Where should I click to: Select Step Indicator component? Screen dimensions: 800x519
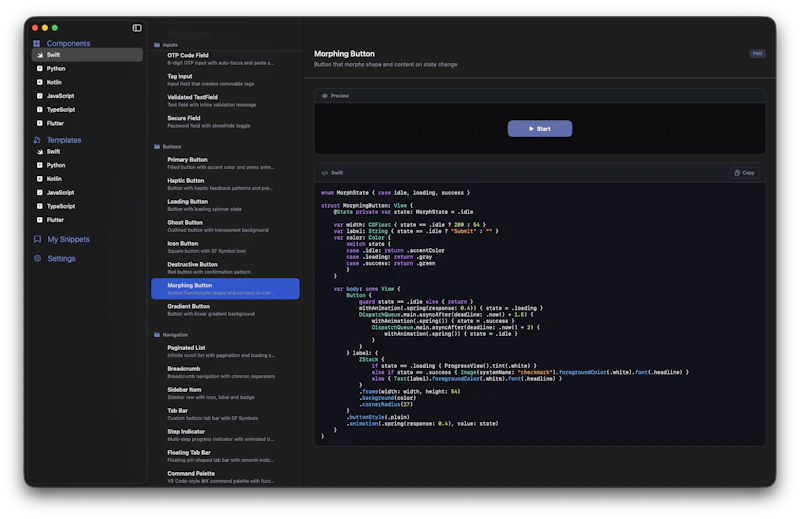pyautogui.click(x=226, y=435)
